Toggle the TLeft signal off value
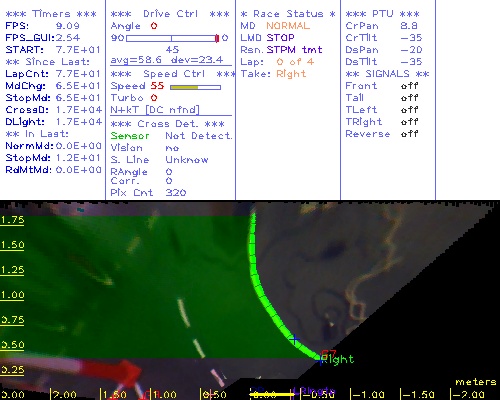Image resolution: width=500 pixels, height=400 pixels. tap(409, 110)
